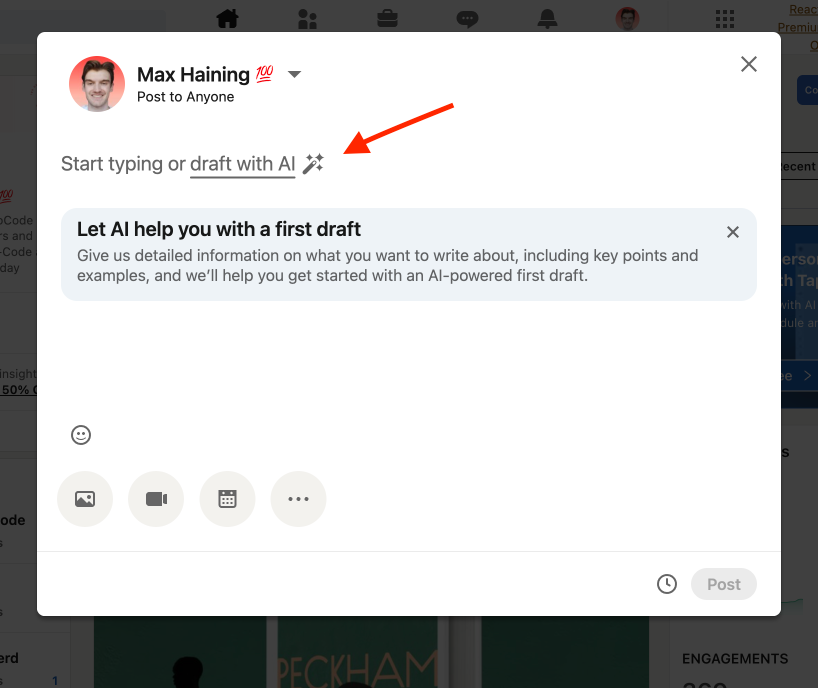Dismiss the 'Let AI help you' banner
818x688 pixels.
[732, 232]
